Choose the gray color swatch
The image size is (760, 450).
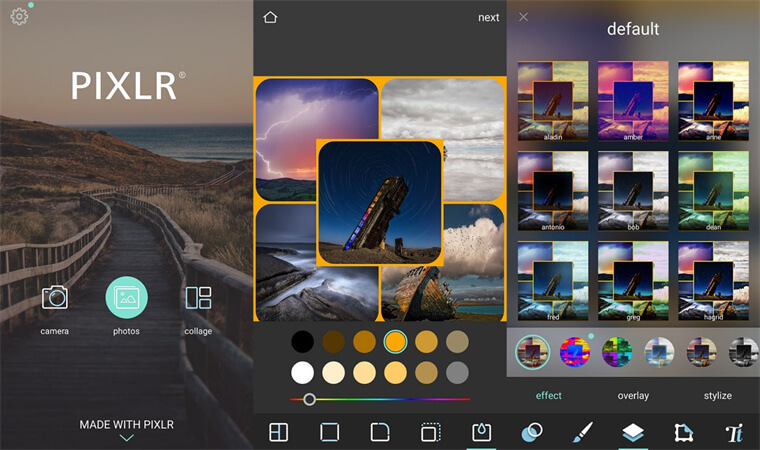457,373
